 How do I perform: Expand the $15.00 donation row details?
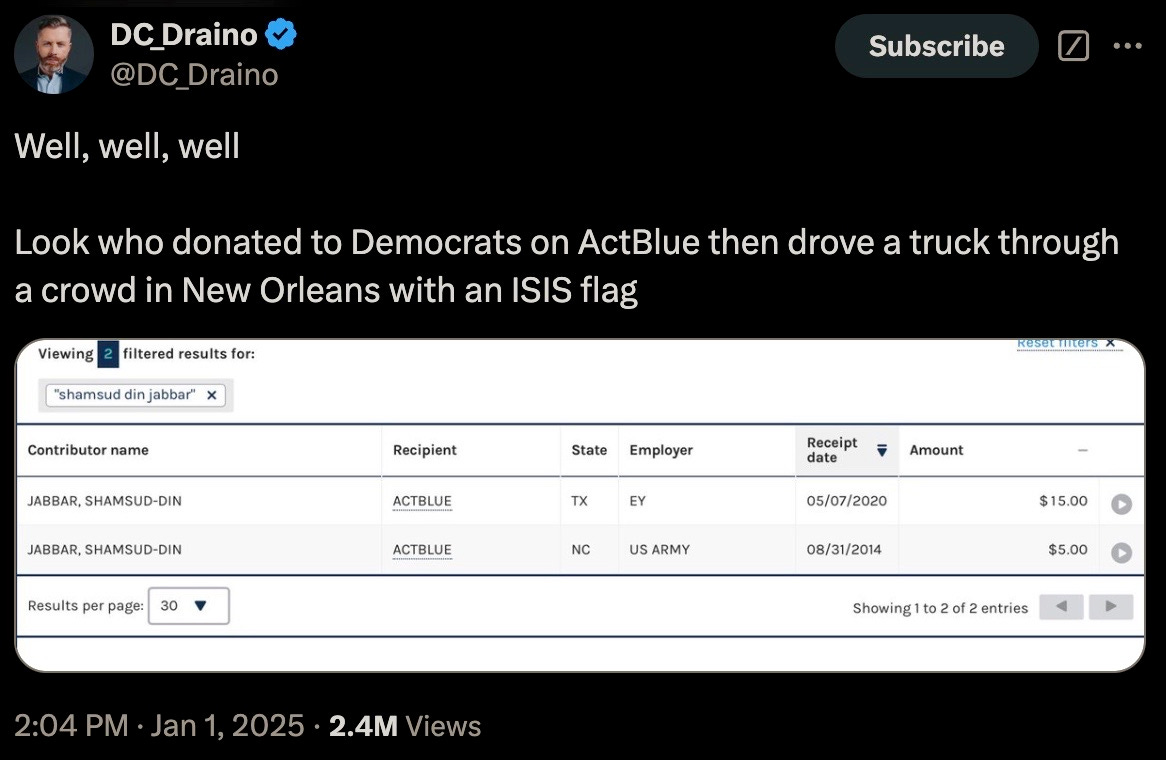point(1121,504)
